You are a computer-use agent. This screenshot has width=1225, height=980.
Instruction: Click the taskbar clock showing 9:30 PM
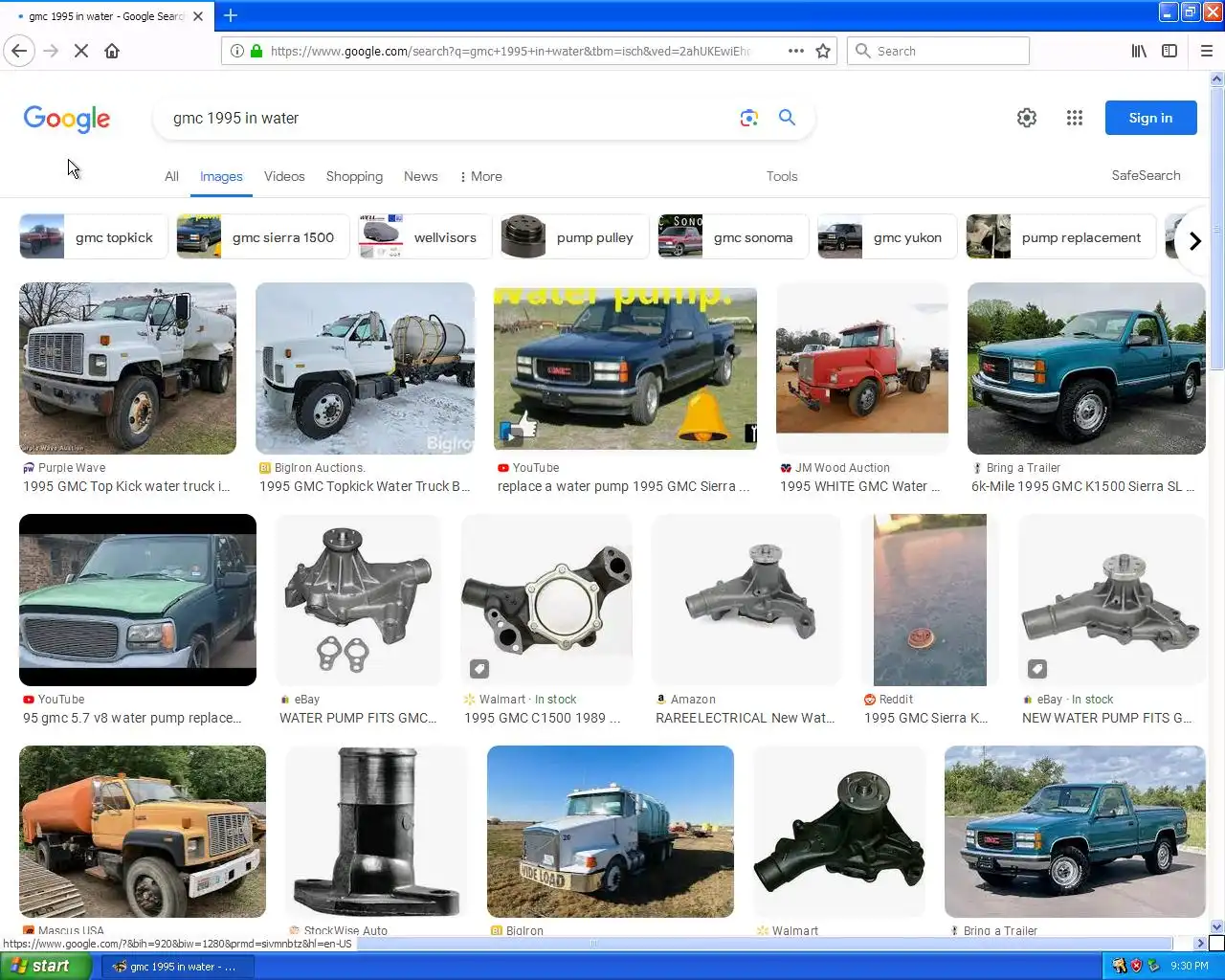coord(1190,967)
